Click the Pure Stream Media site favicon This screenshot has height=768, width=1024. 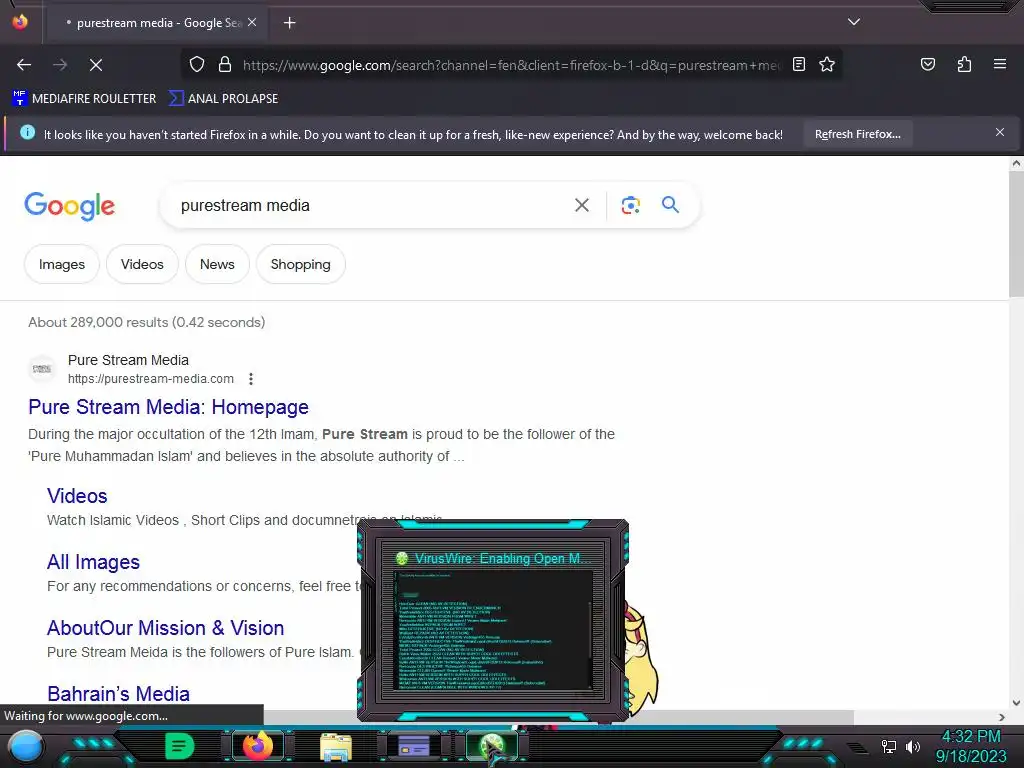pos(42,369)
